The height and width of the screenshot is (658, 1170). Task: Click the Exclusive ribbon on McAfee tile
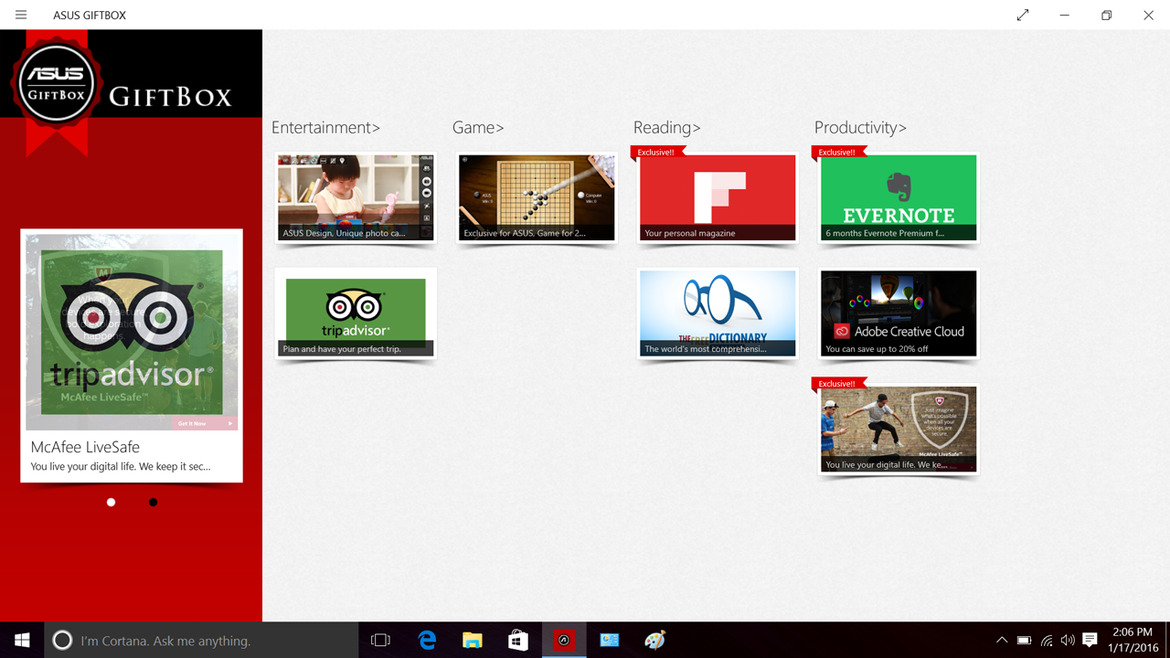click(837, 383)
